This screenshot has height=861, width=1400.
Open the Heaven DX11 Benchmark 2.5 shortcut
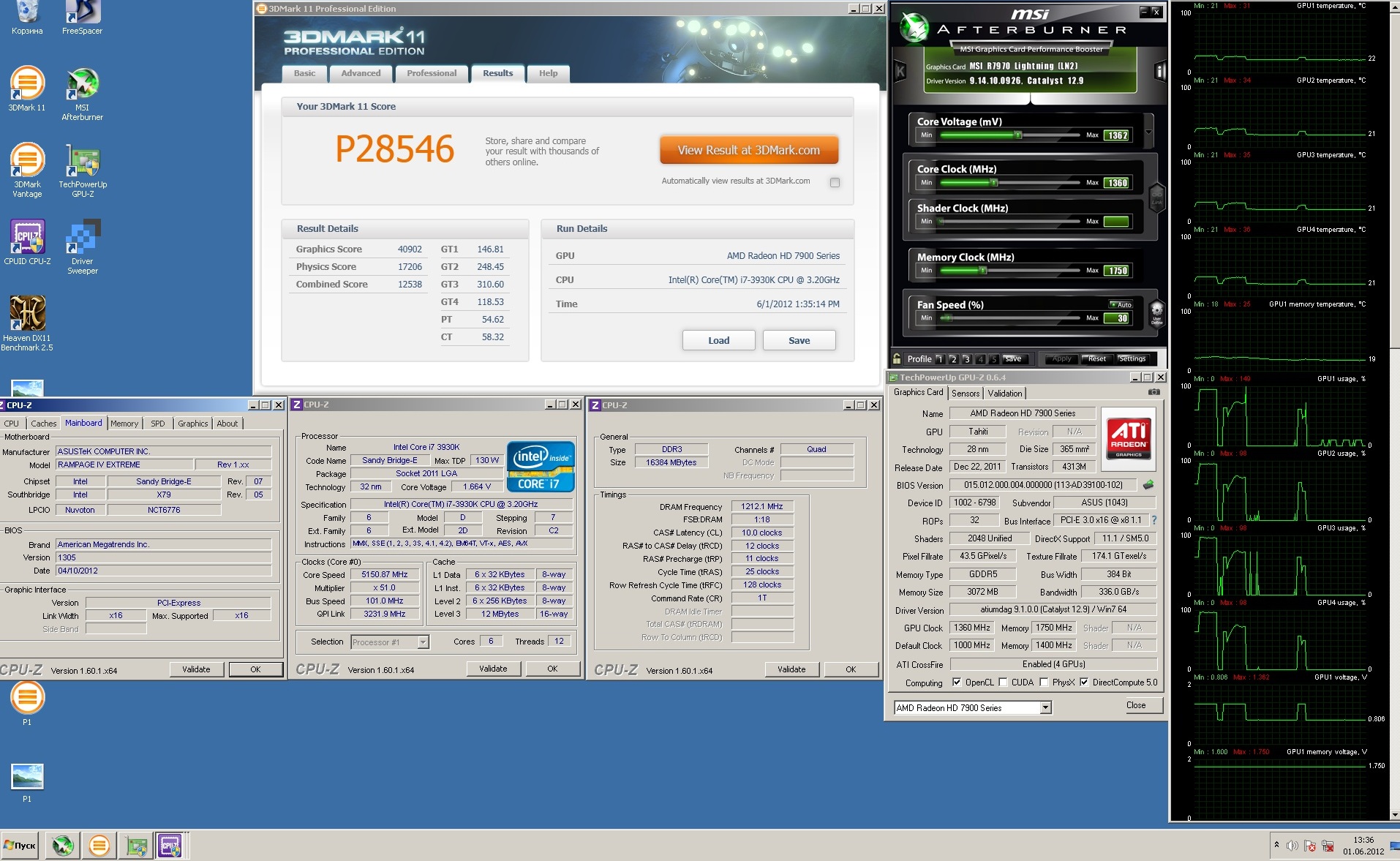pyautogui.click(x=27, y=323)
